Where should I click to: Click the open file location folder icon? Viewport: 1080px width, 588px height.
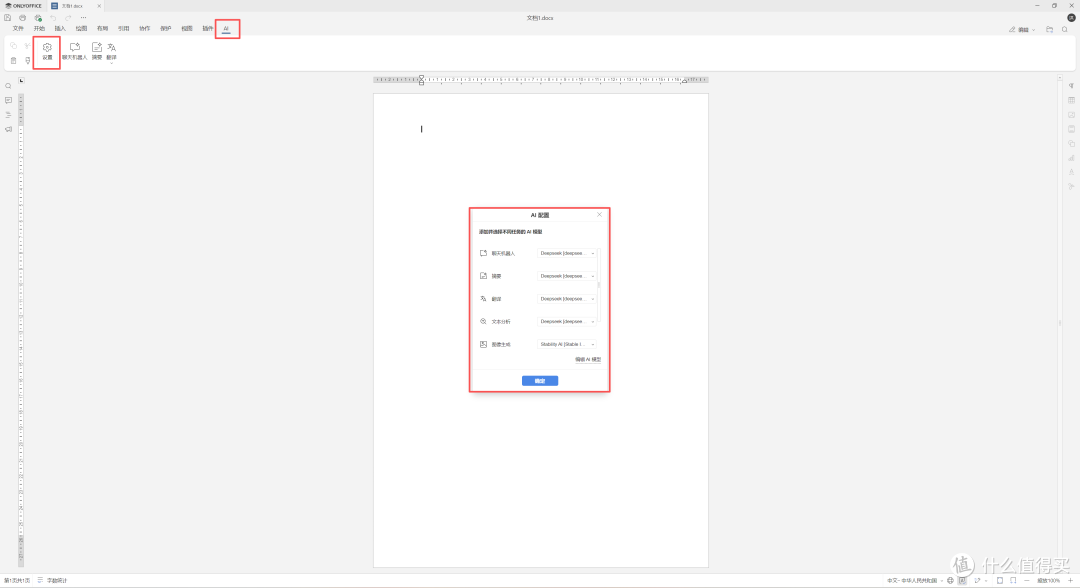[1049, 30]
